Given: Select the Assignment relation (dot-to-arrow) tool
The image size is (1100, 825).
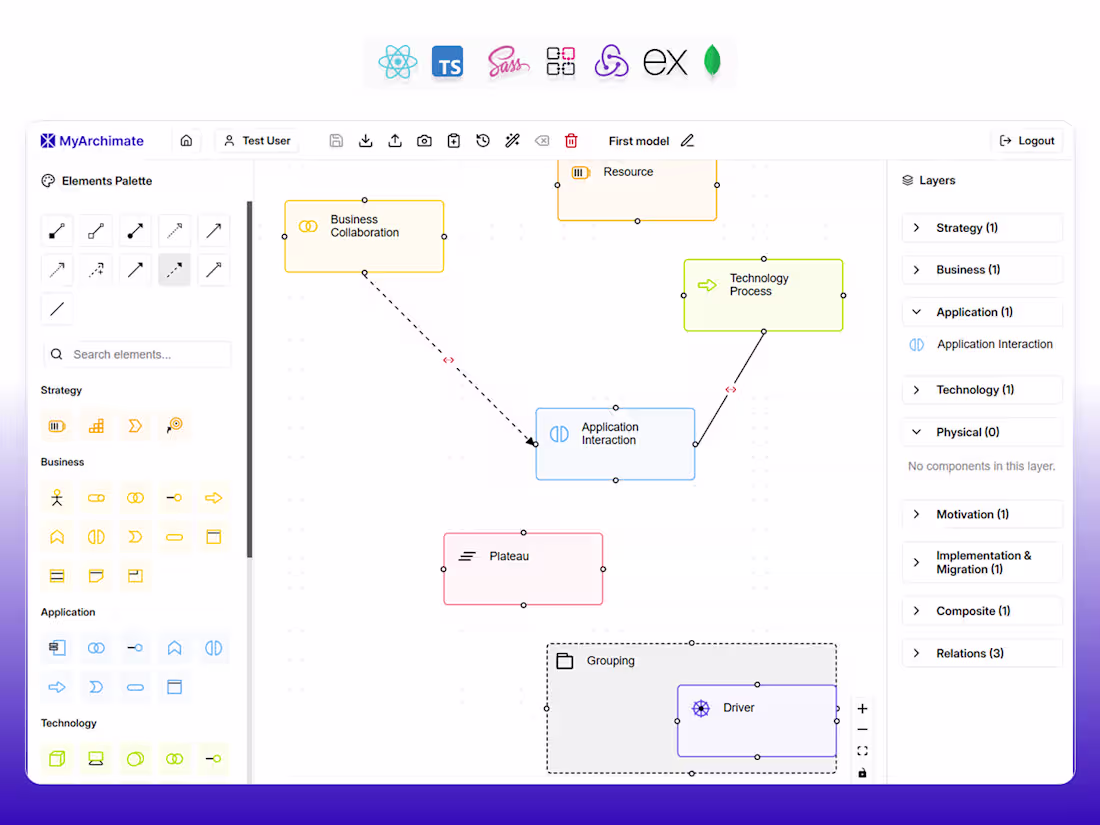Looking at the screenshot, I should click(135, 230).
